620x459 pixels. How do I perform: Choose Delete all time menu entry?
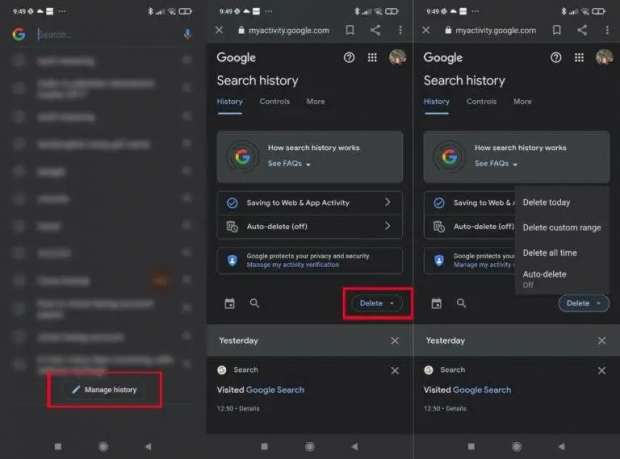(549, 253)
